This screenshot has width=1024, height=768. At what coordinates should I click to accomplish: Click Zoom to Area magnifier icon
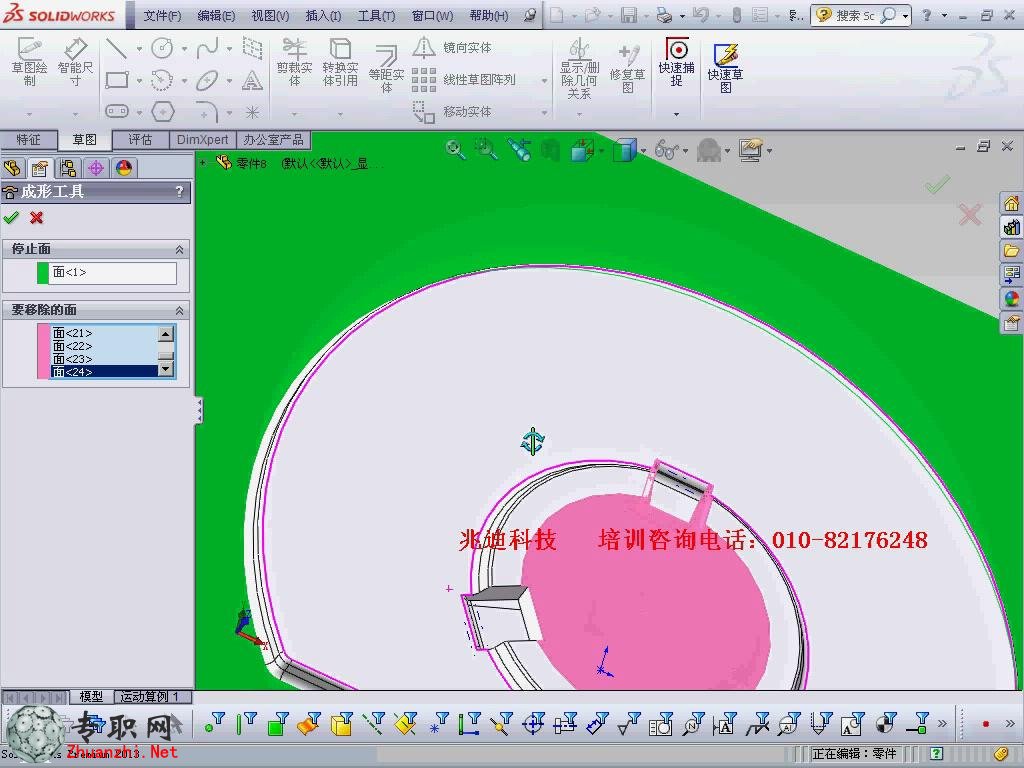pos(486,150)
